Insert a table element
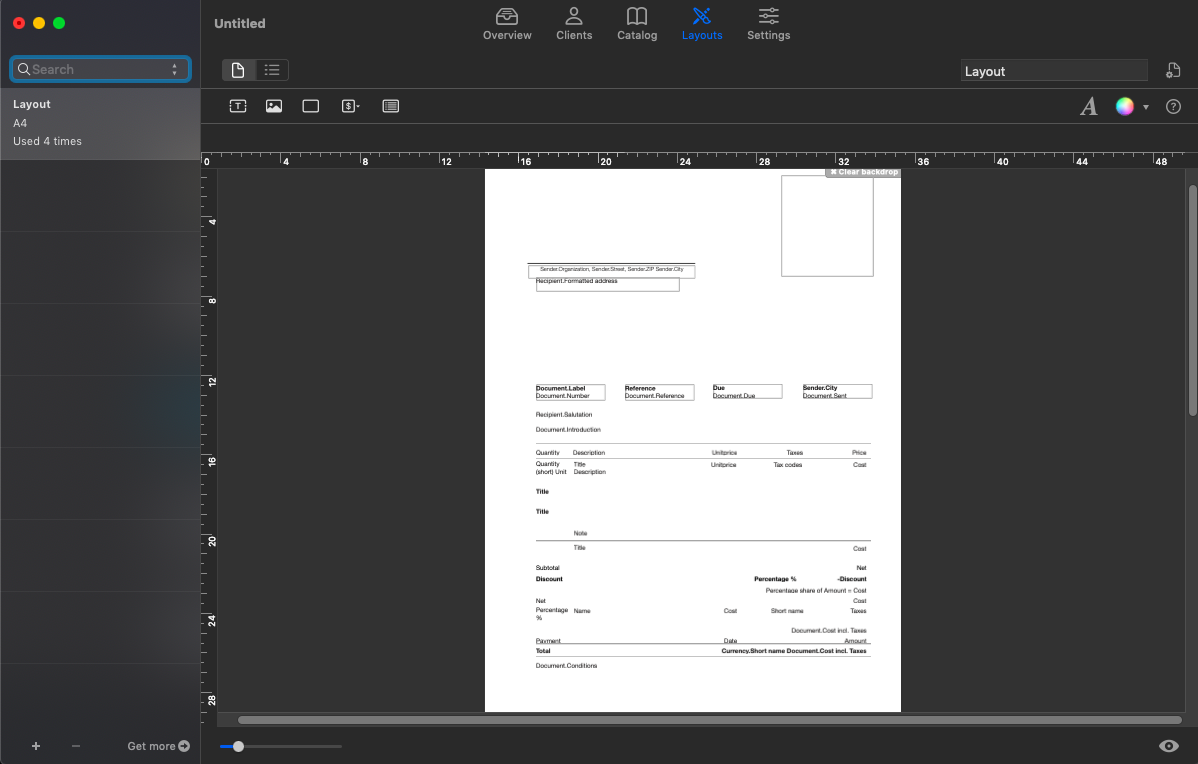This screenshot has height=764, width=1198. (390, 106)
